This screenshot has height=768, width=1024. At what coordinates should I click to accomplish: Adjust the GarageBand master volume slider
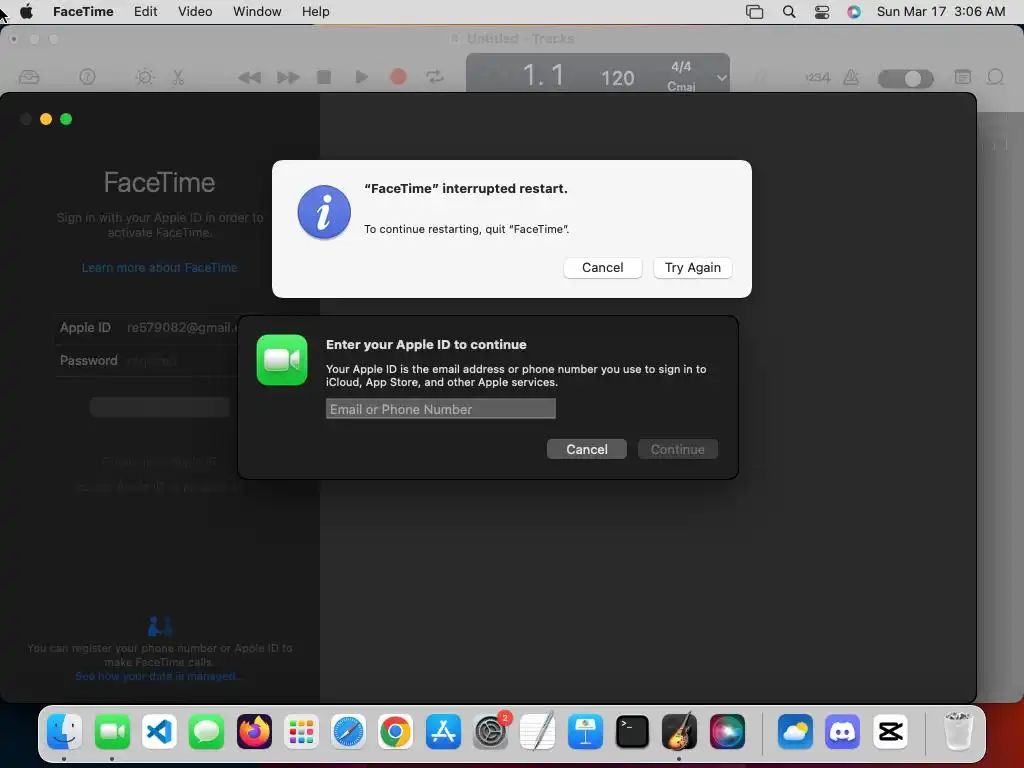click(x=906, y=78)
